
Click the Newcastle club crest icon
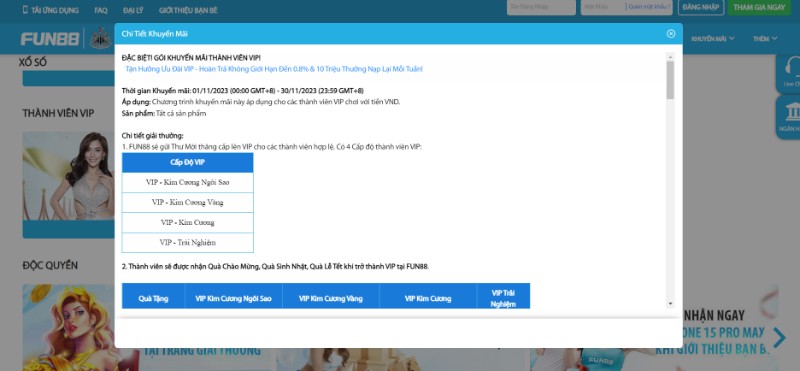pyautogui.click(x=101, y=39)
